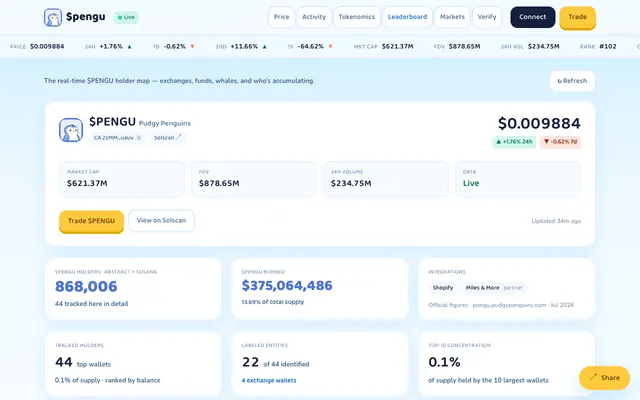This screenshot has height=400, width=640.
Task: Click '44 tracked here in detail' text
Action: pos(91,304)
